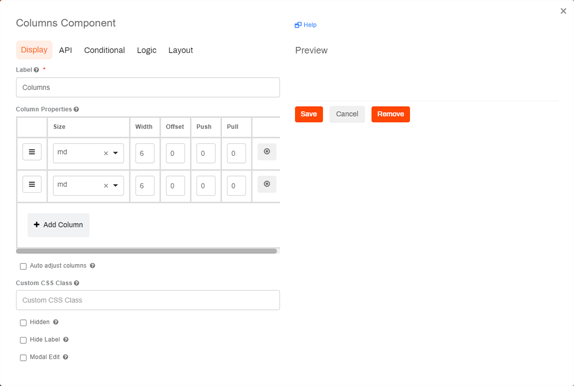Click the Cancel button
Screen dimensions: 574x386
[347, 114]
